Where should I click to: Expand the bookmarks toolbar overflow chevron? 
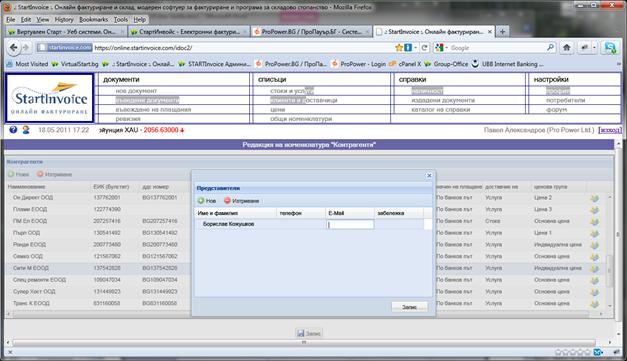pos(619,64)
